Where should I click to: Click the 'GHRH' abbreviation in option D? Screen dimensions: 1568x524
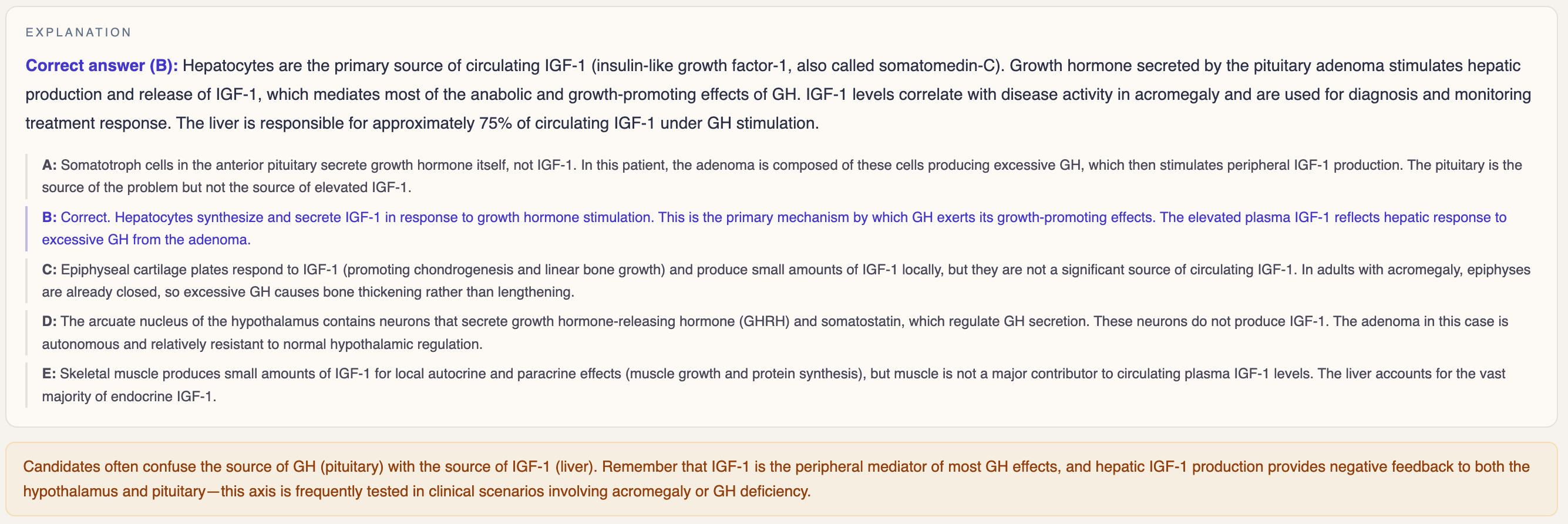[764, 321]
